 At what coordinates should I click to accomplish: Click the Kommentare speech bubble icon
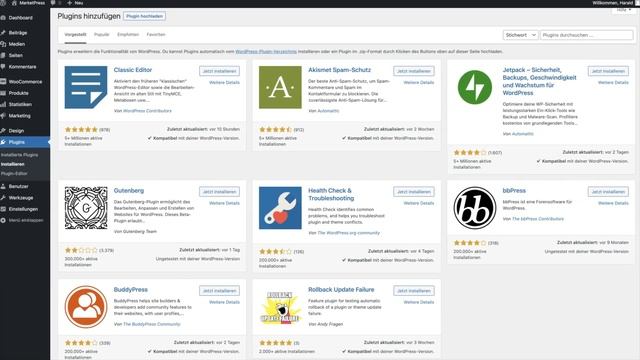[x=3, y=67]
